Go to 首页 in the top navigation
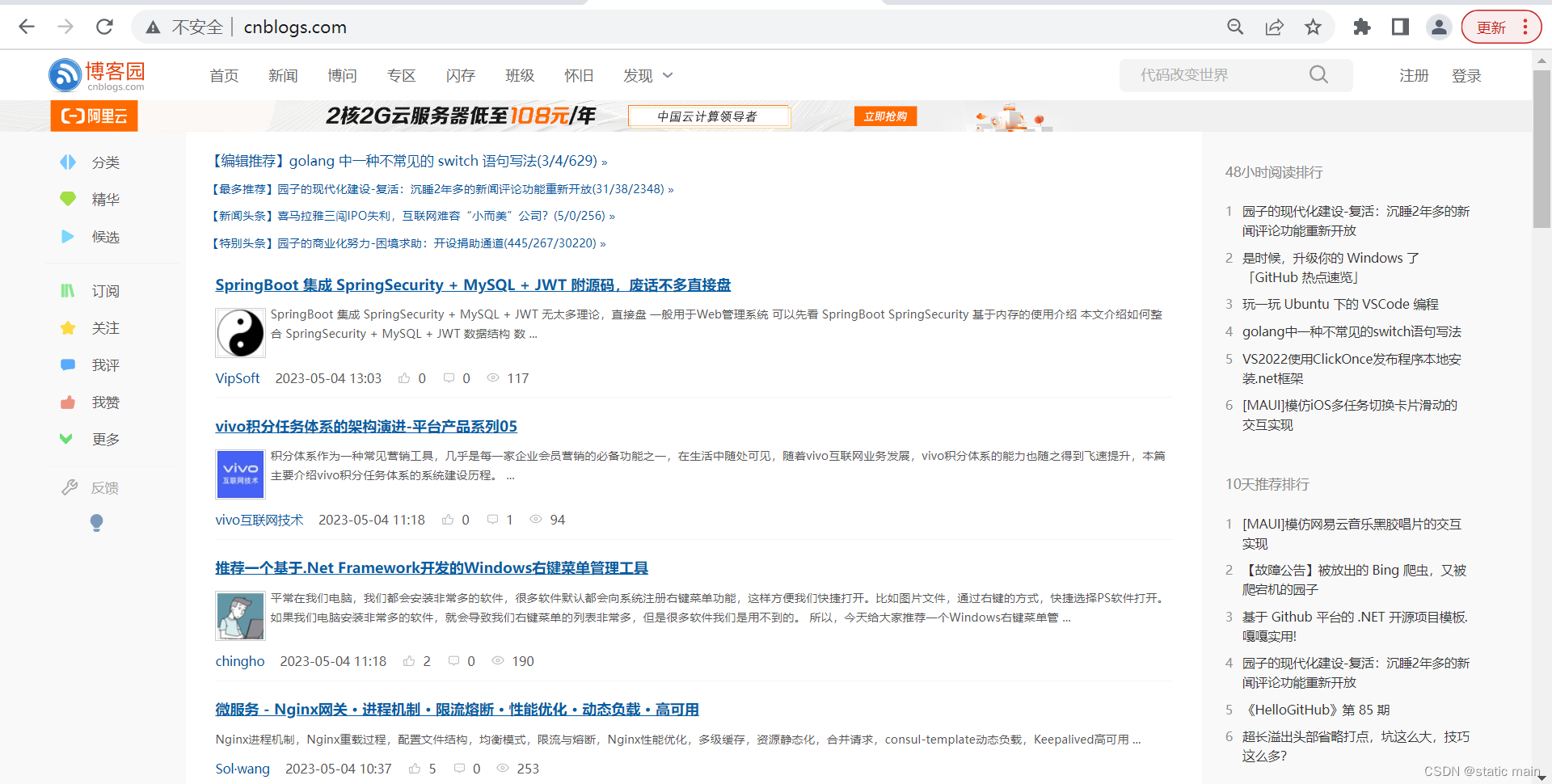The width and height of the screenshot is (1552, 784). click(x=224, y=75)
